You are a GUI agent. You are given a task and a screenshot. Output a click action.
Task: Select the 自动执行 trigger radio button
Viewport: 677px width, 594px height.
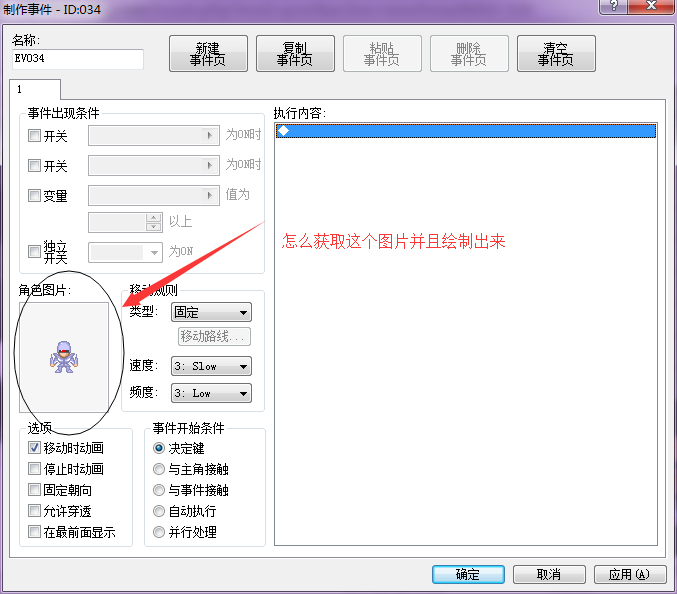tap(159, 511)
